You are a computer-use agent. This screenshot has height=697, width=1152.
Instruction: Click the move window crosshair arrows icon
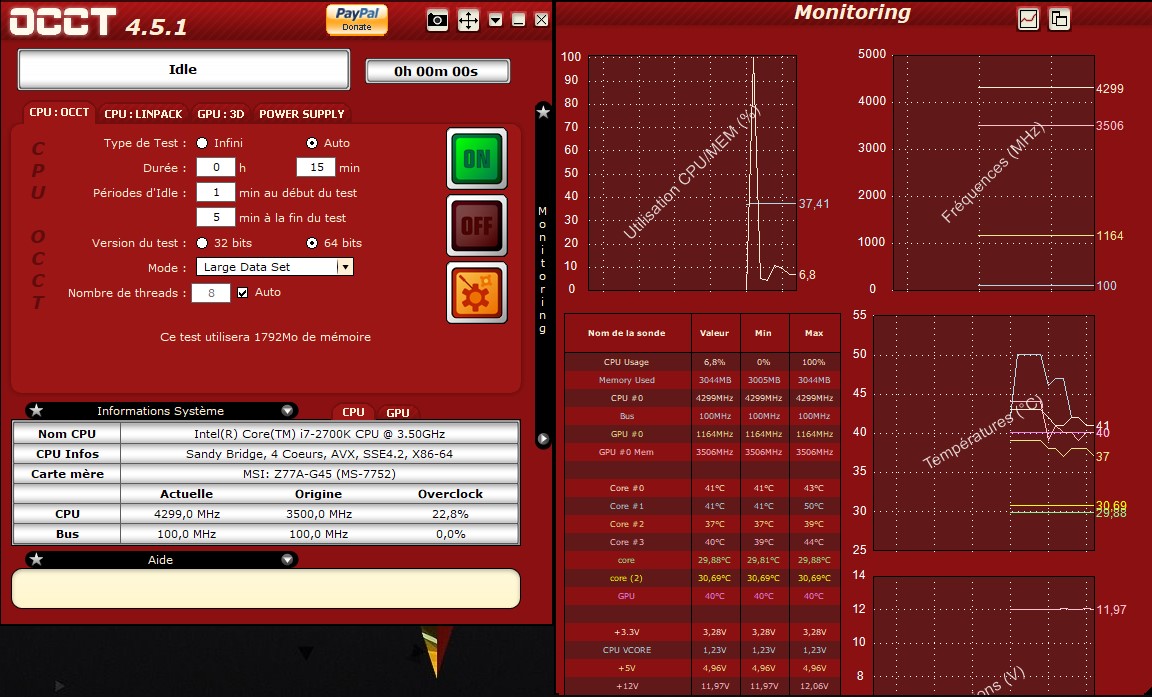click(x=468, y=20)
